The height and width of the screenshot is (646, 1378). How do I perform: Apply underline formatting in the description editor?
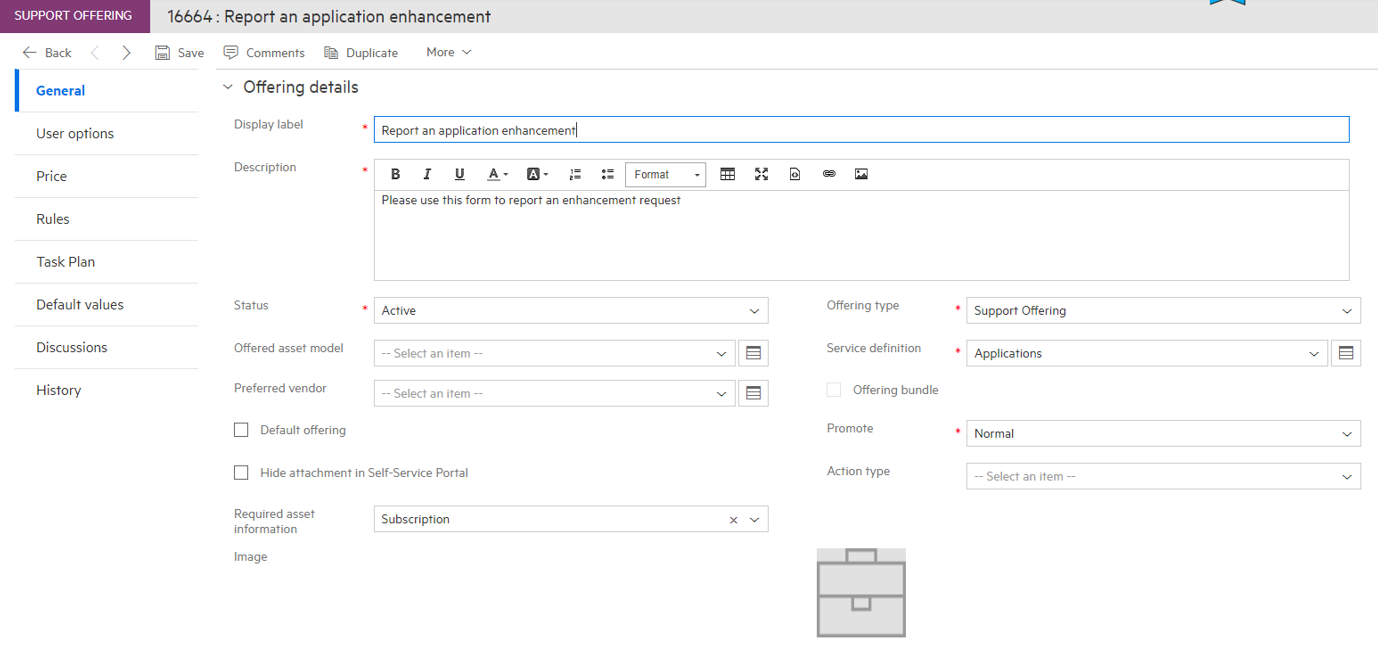coord(459,173)
